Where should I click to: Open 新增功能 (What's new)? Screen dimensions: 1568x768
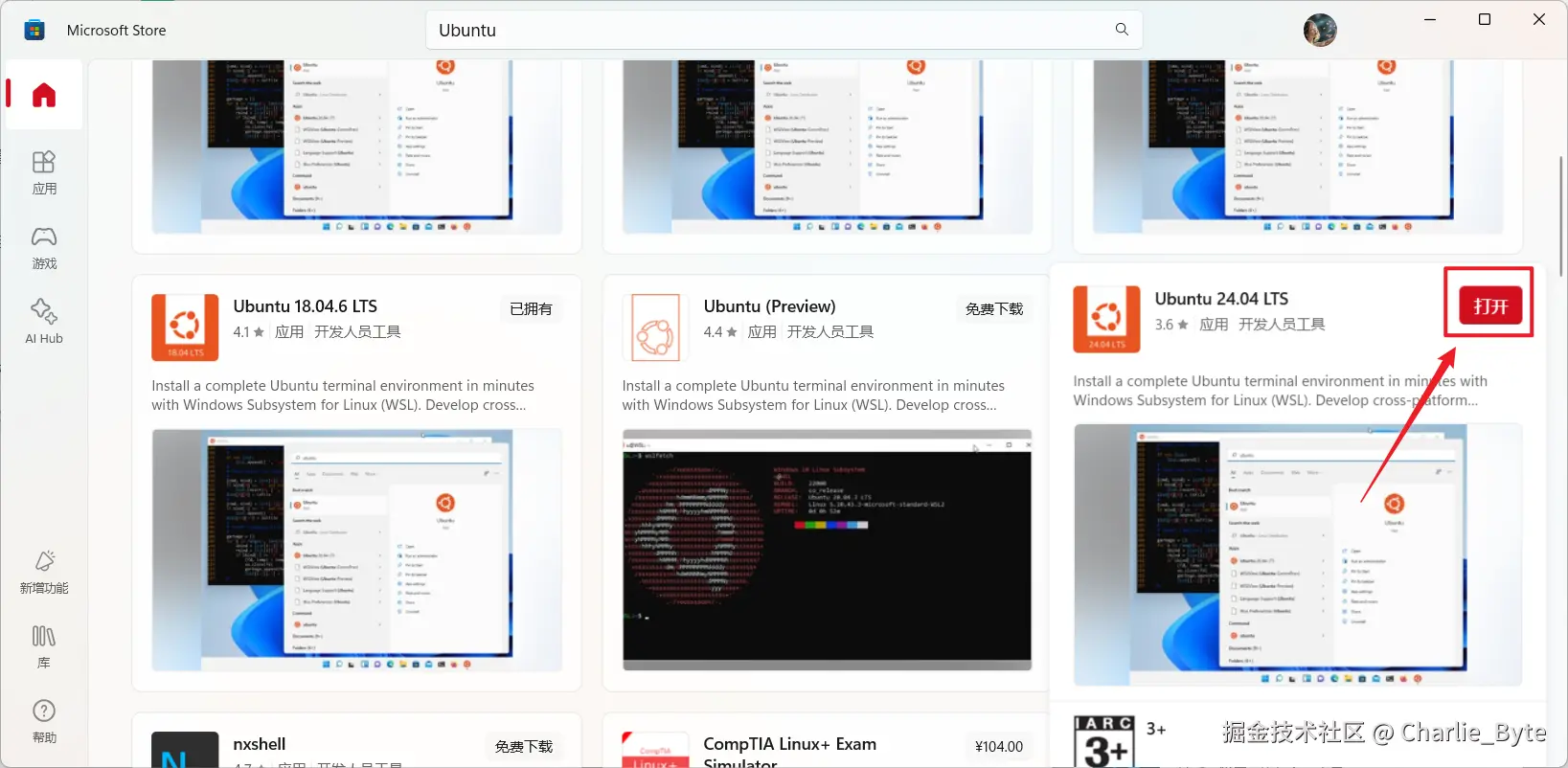(x=44, y=573)
